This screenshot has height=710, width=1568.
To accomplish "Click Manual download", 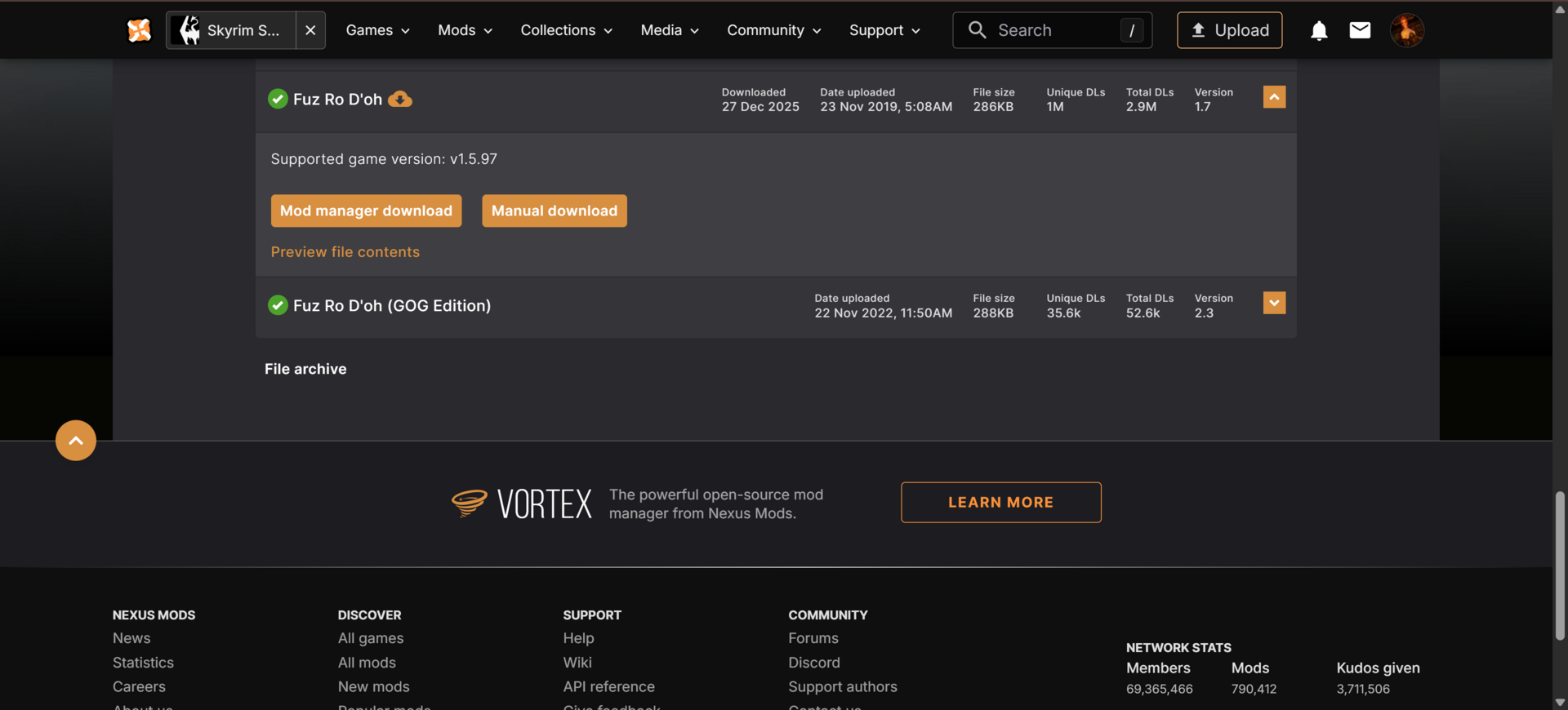I will [555, 211].
